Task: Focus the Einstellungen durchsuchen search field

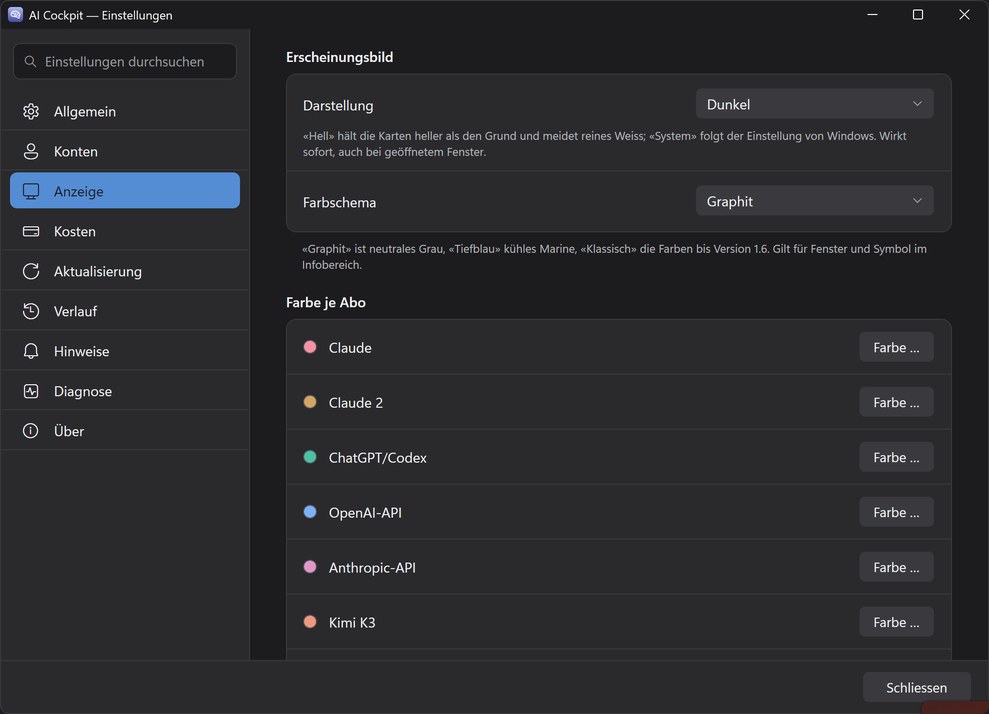Action: (x=125, y=61)
